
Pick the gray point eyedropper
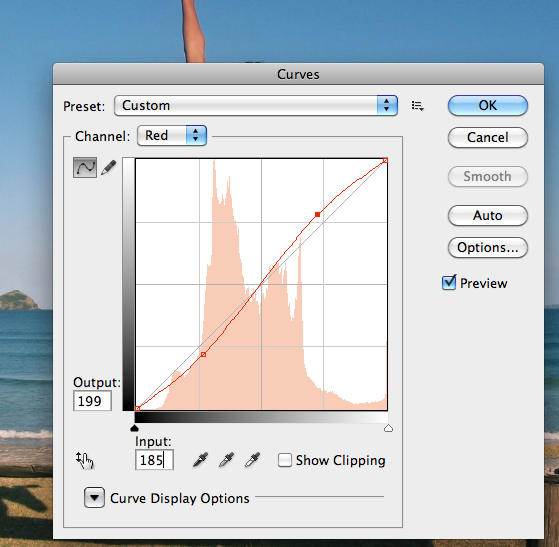(226, 460)
